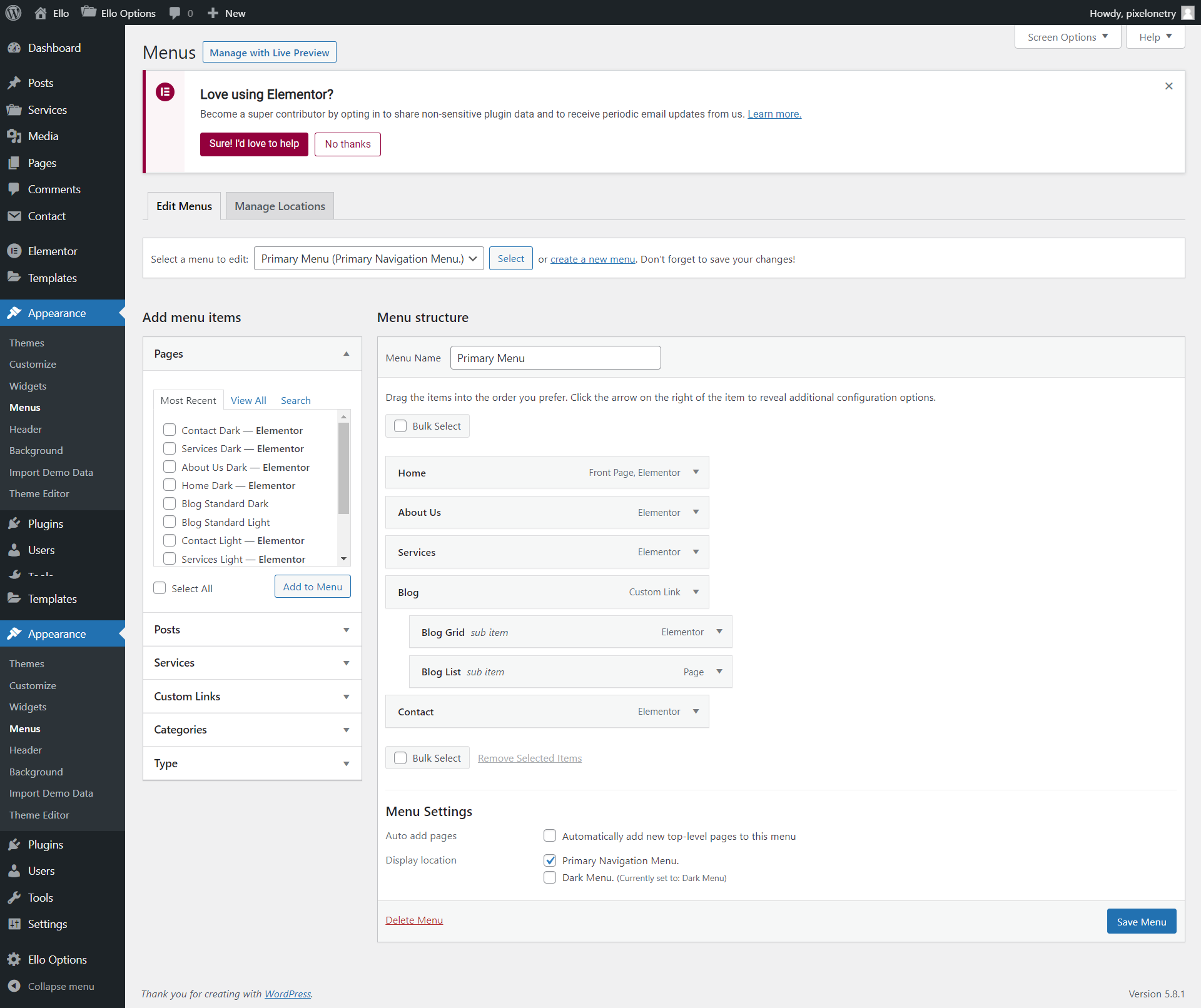Click the Collapse menu arrow icon
This screenshot has width=1201, height=1008.
click(14, 986)
